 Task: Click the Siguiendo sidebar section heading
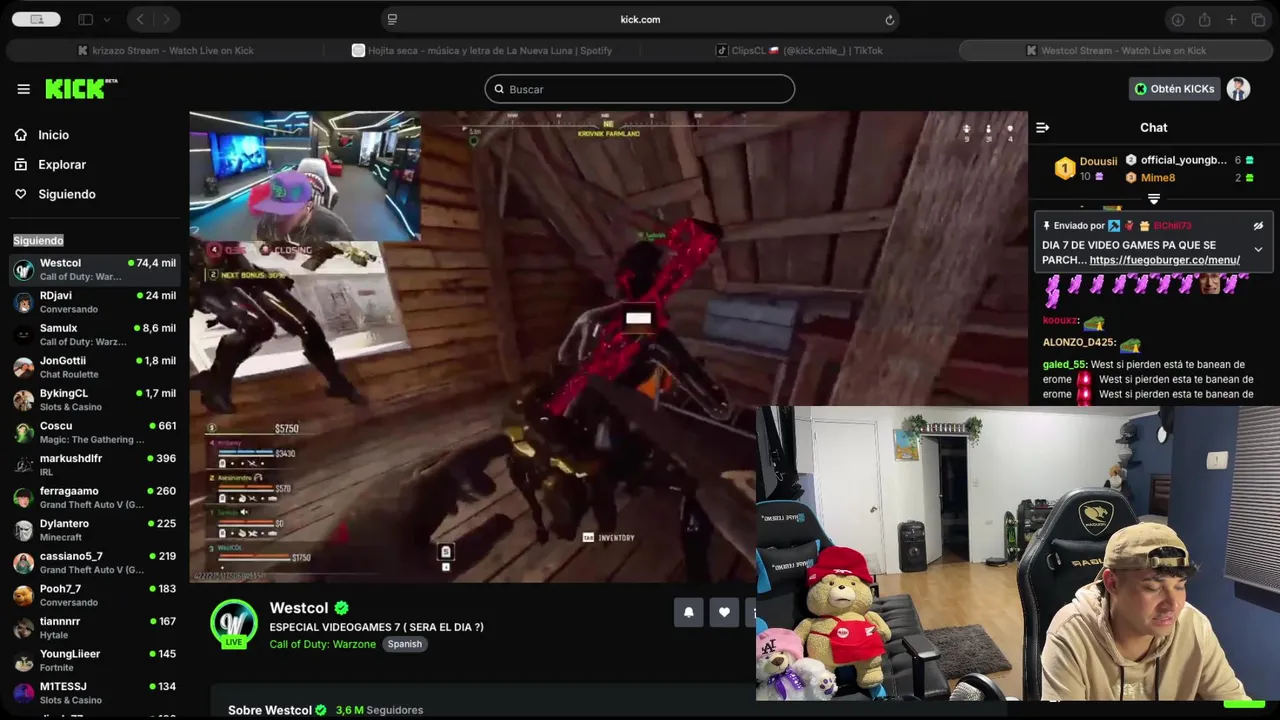[x=38, y=240]
